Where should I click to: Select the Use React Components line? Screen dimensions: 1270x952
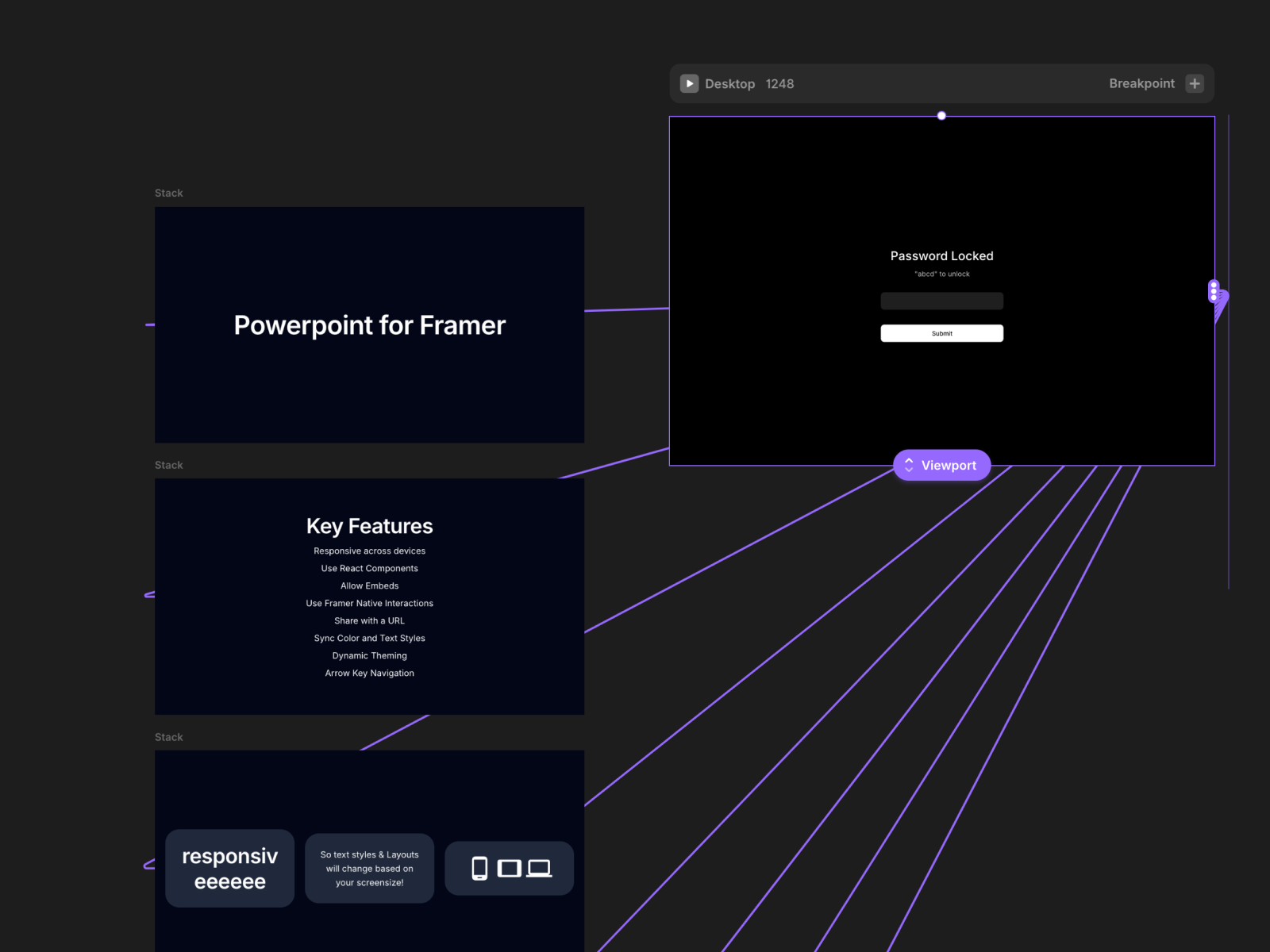pyautogui.click(x=369, y=568)
